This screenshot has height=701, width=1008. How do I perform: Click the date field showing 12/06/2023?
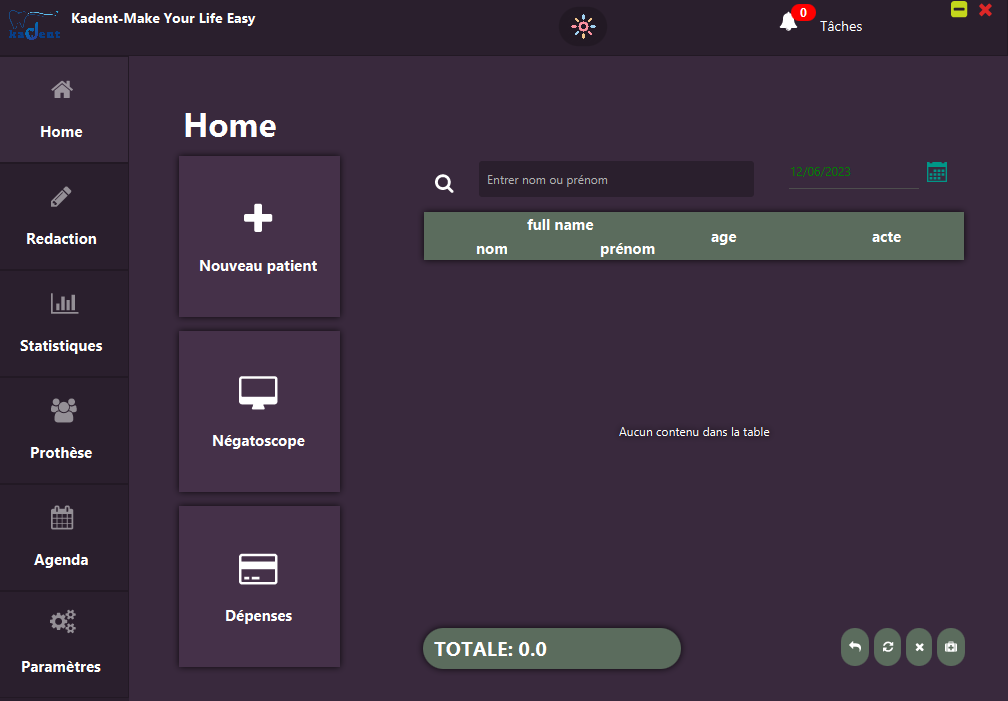(852, 172)
